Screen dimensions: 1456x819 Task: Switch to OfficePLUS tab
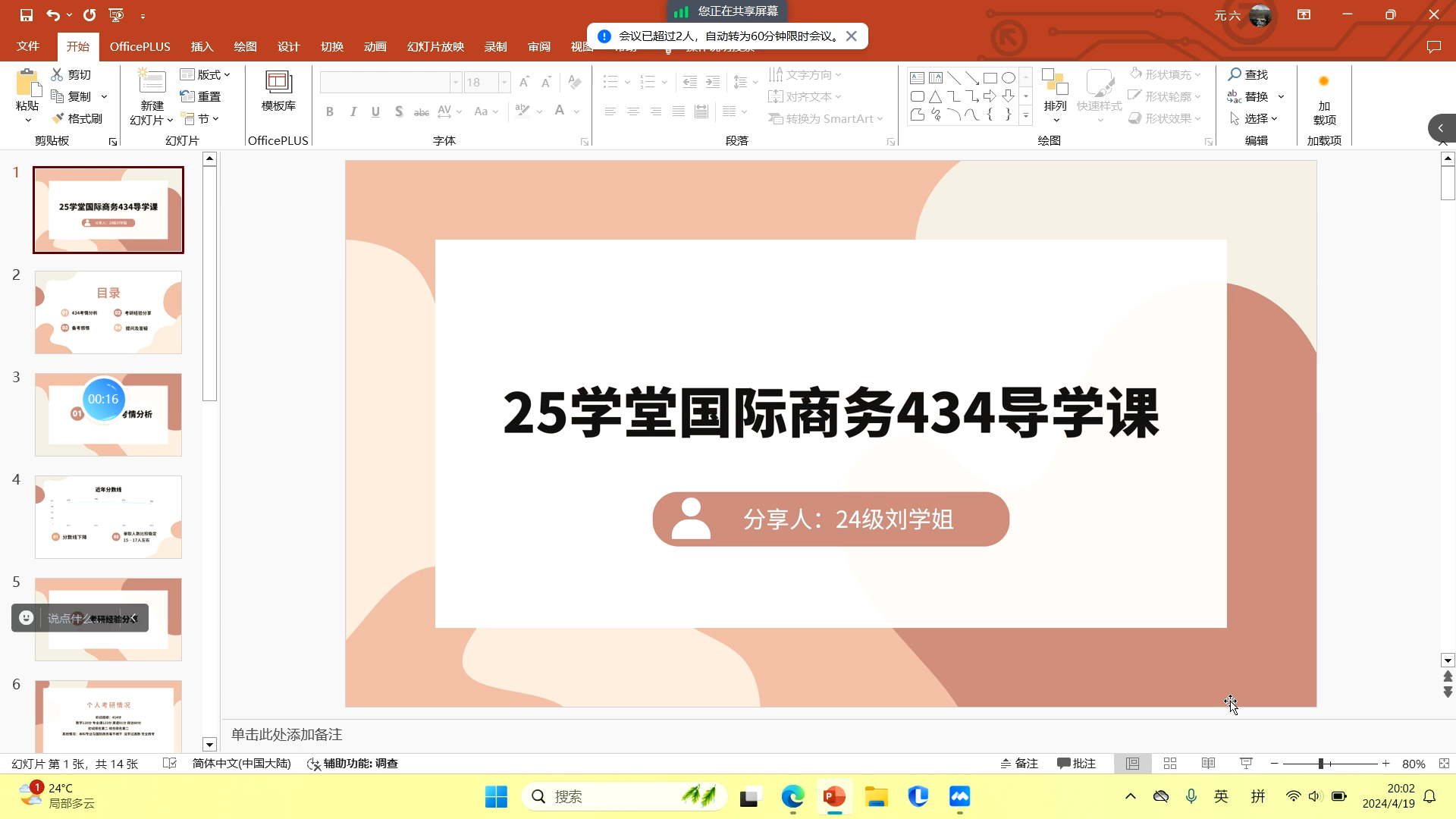coord(140,46)
